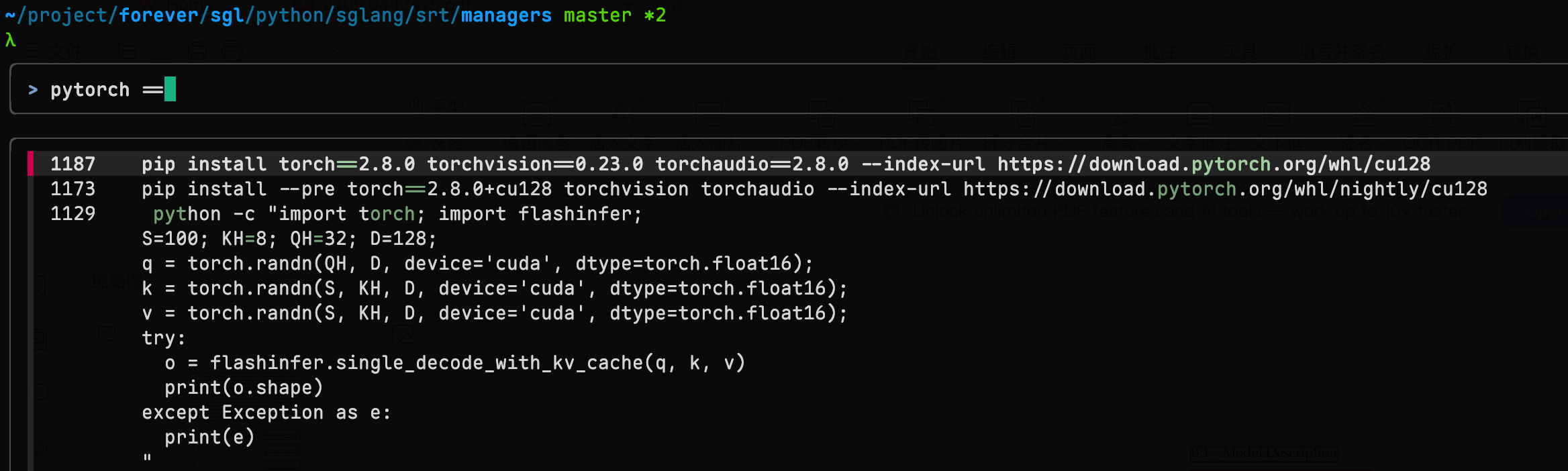Click the blue ">" search prompt symbol
Image resolution: width=1568 pixels, height=471 pixels.
coord(33,90)
